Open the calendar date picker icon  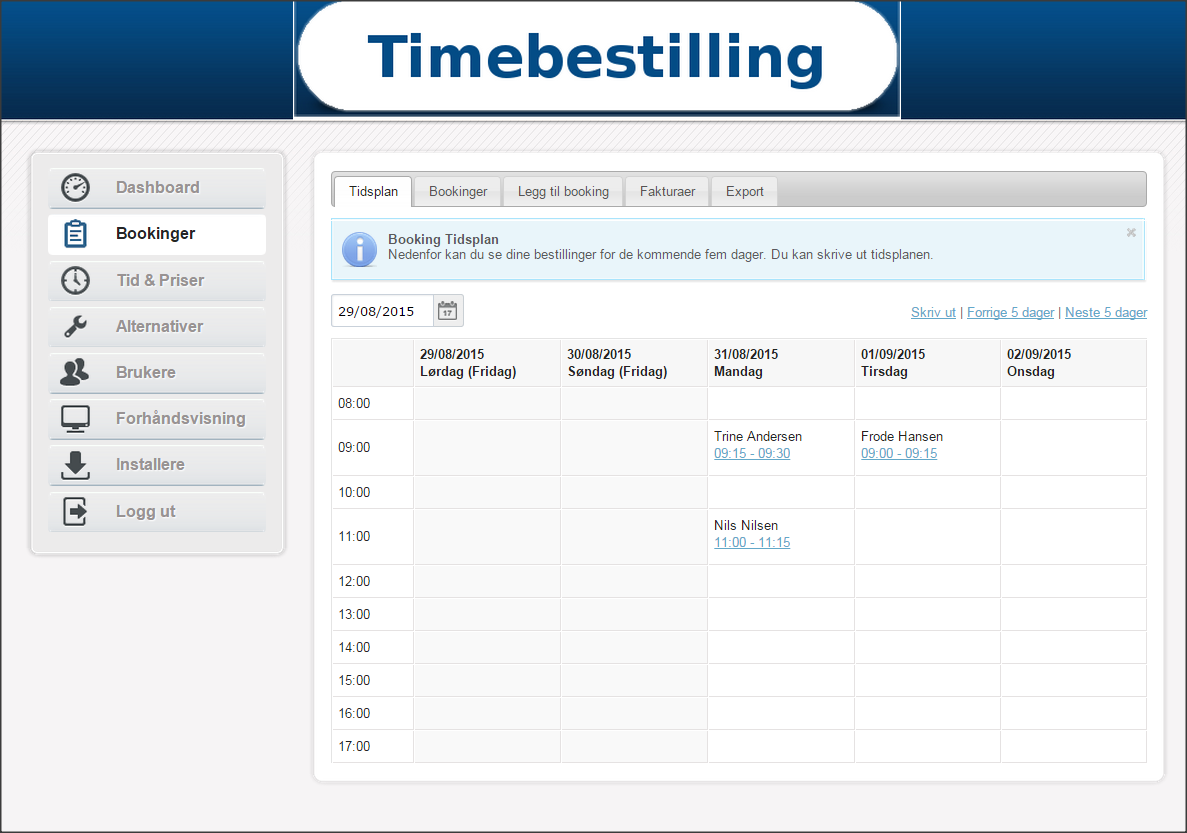tap(448, 311)
